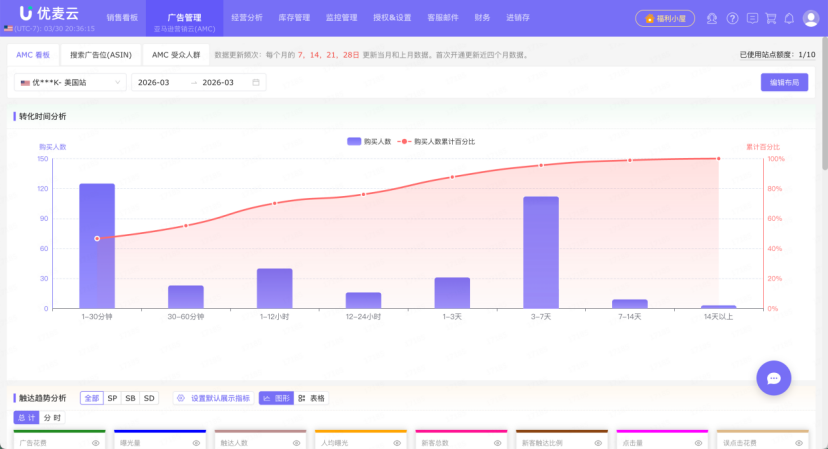Open 经营分析 in the top menu

click(x=246, y=18)
